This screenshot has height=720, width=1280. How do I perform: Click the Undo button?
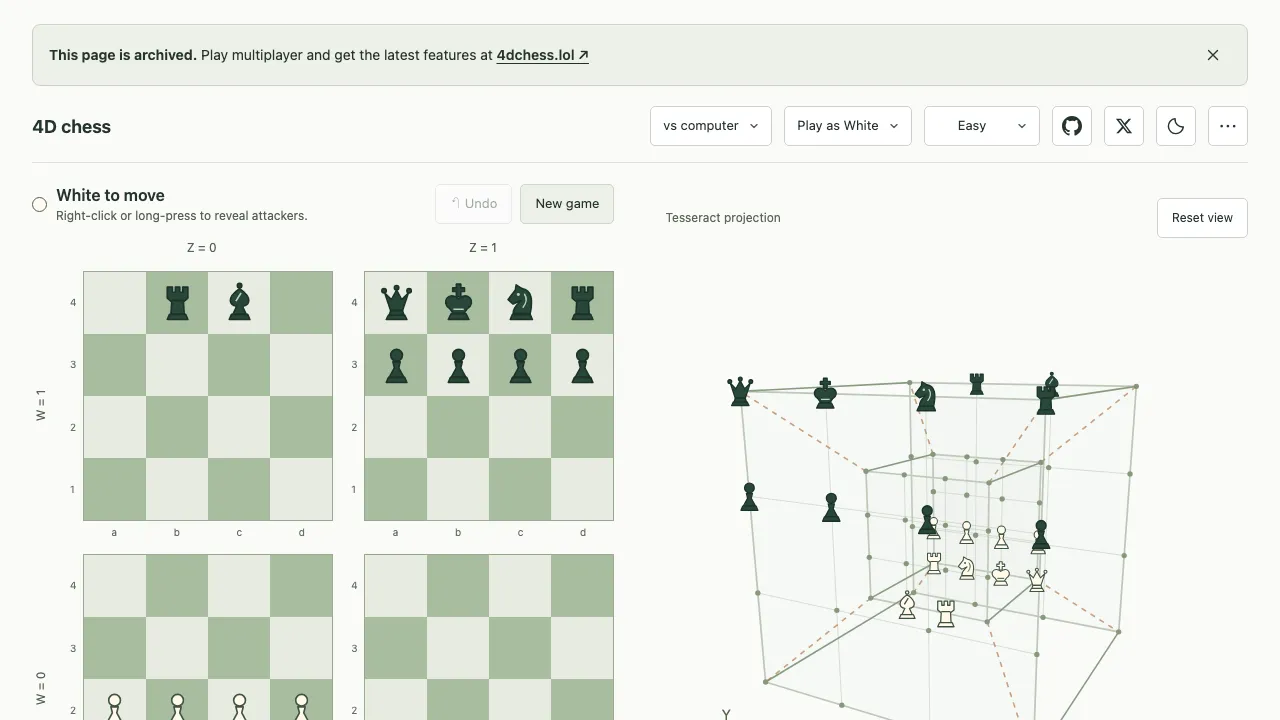tap(474, 204)
